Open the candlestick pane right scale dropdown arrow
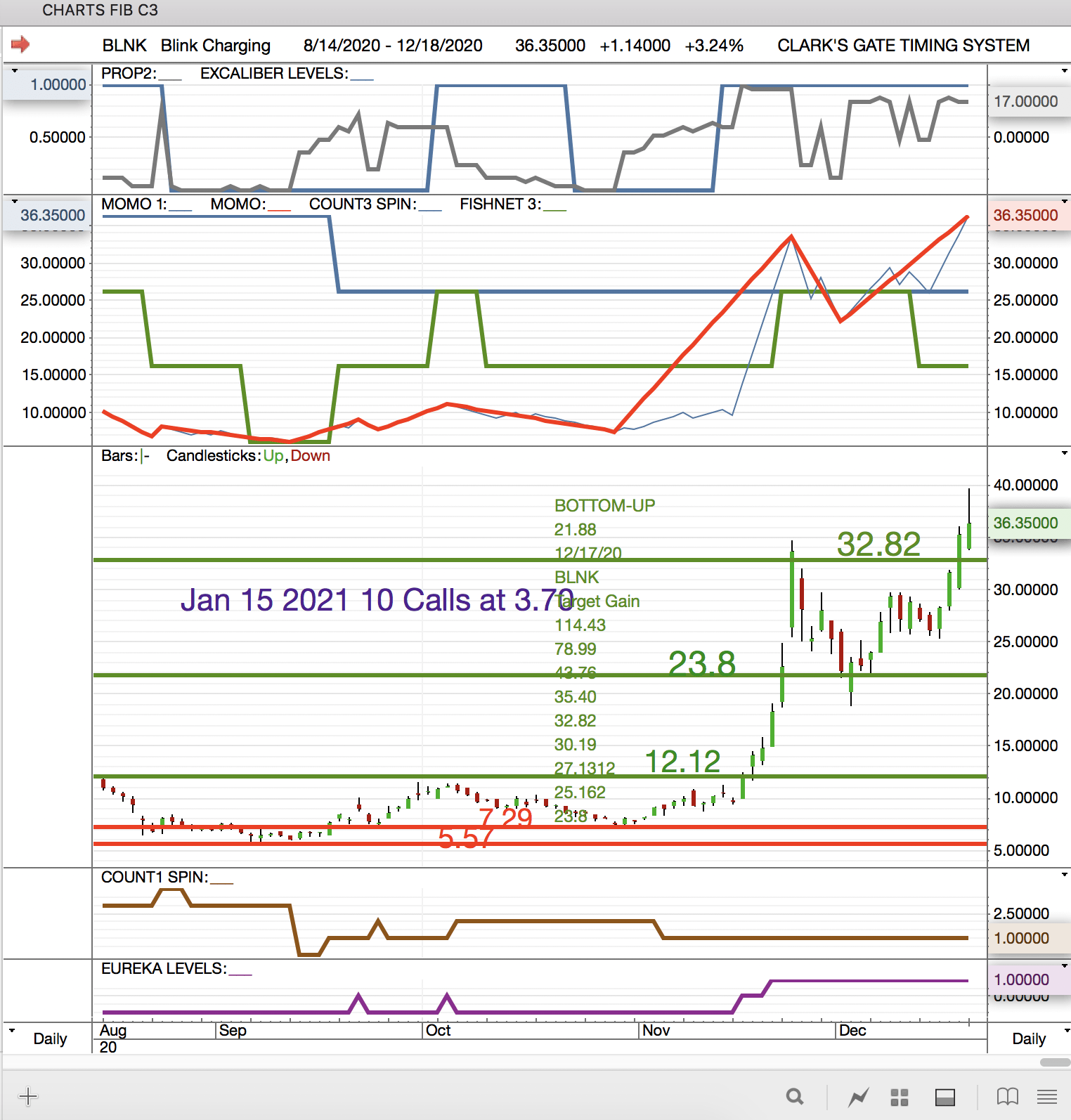 [1064, 453]
